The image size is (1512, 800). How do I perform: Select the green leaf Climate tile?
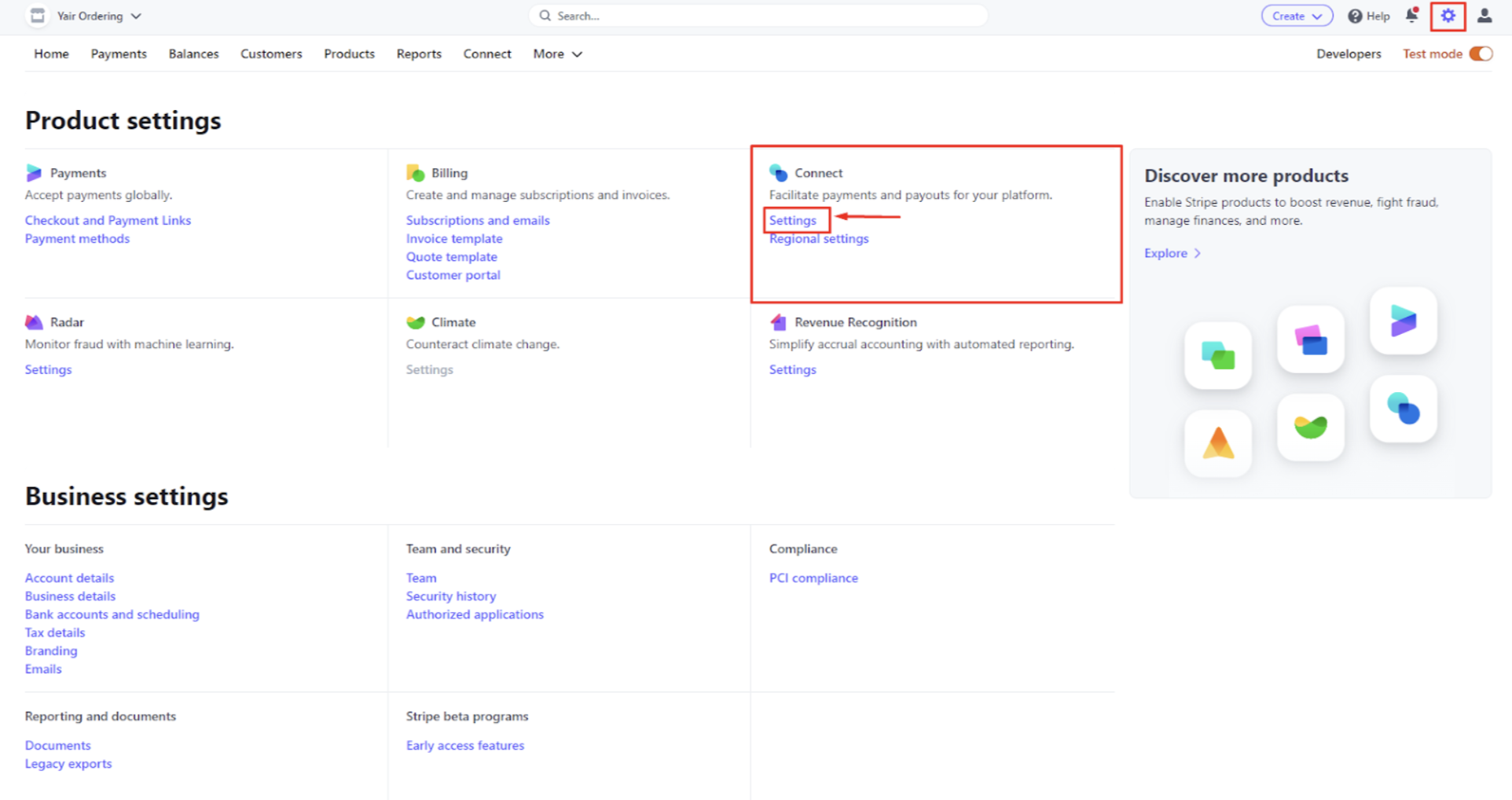[1311, 428]
